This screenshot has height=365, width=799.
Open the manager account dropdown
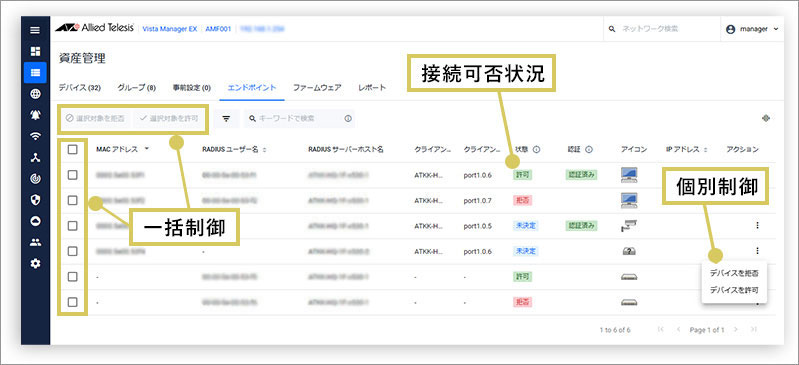pos(753,29)
